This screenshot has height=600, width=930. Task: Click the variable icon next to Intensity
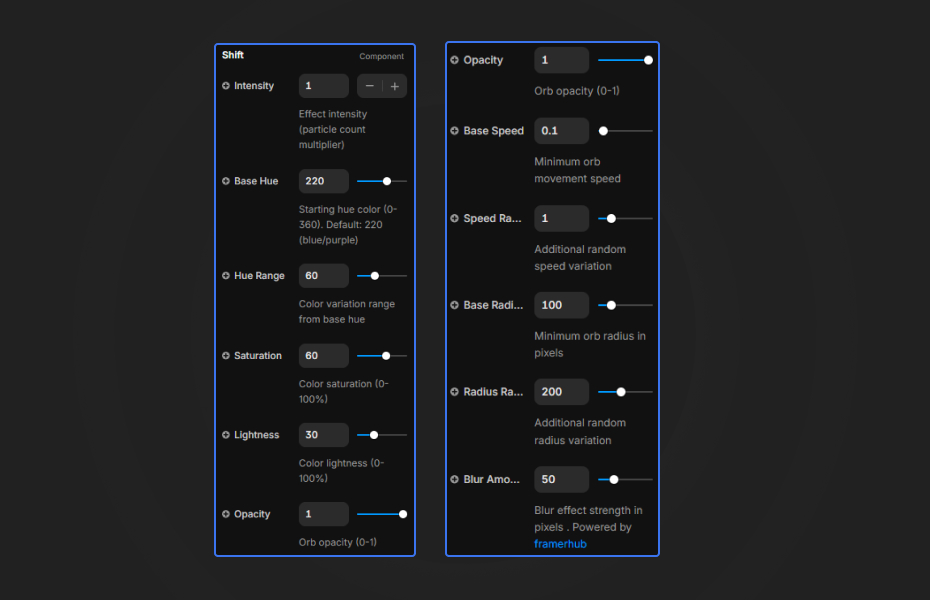(x=224, y=86)
